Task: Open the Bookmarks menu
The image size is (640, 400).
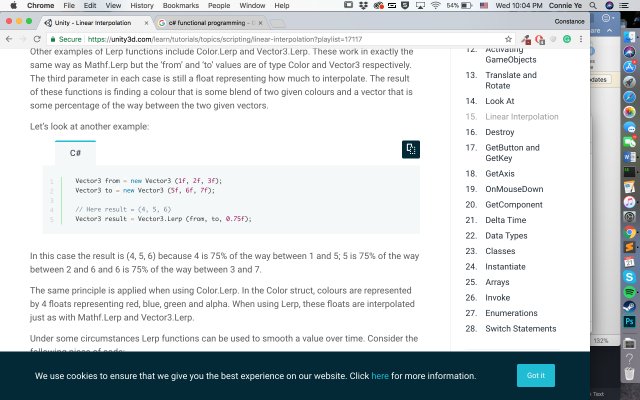Action: [180, 5]
